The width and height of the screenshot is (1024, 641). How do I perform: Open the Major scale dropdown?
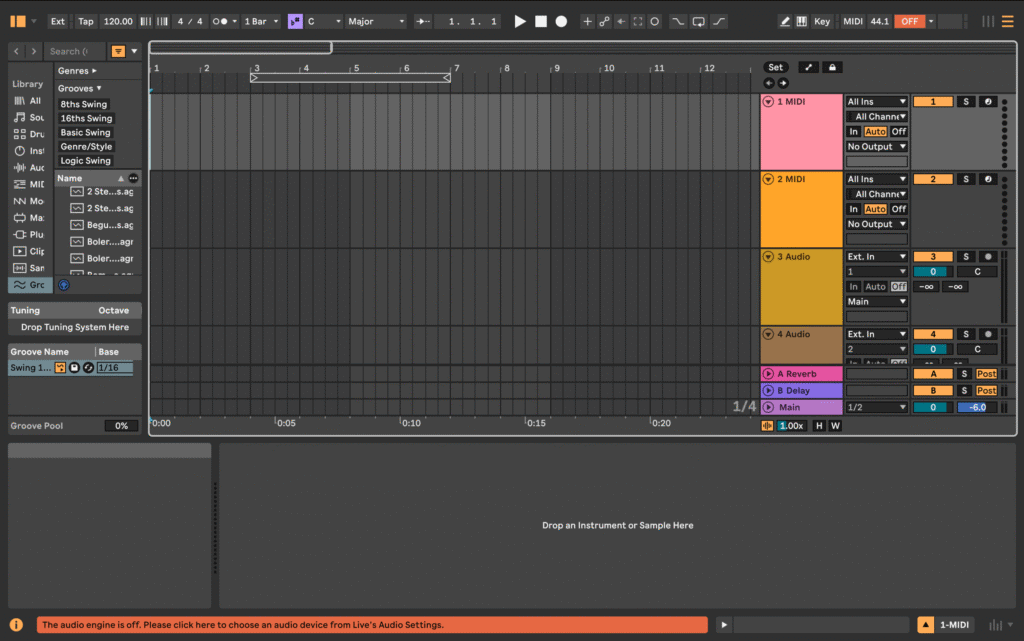(376, 22)
